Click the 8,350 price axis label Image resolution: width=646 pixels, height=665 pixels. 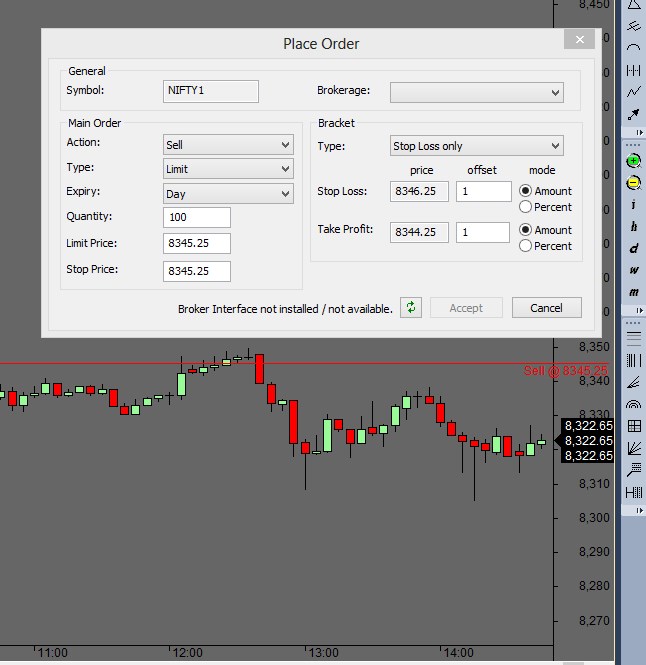click(594, 346)
